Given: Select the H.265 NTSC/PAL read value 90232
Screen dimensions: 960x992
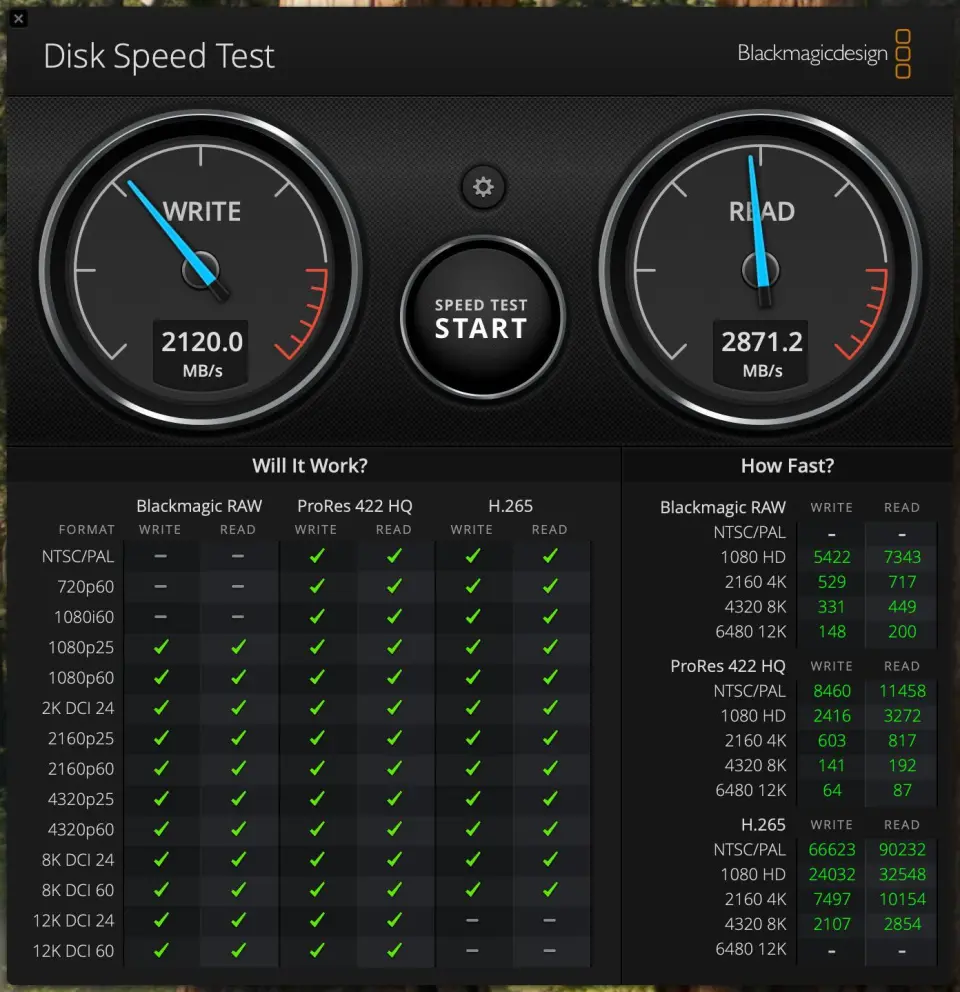Looking at the screenshot, I should click(x=901, y=849).
